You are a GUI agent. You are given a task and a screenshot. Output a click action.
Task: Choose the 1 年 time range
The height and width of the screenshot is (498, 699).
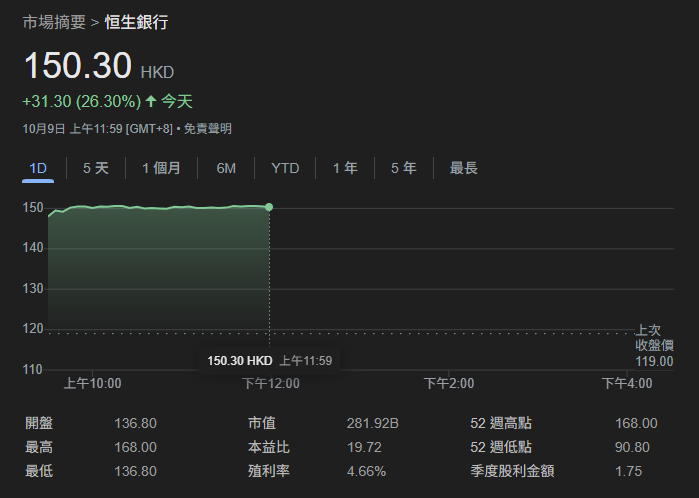coord(345,168)
